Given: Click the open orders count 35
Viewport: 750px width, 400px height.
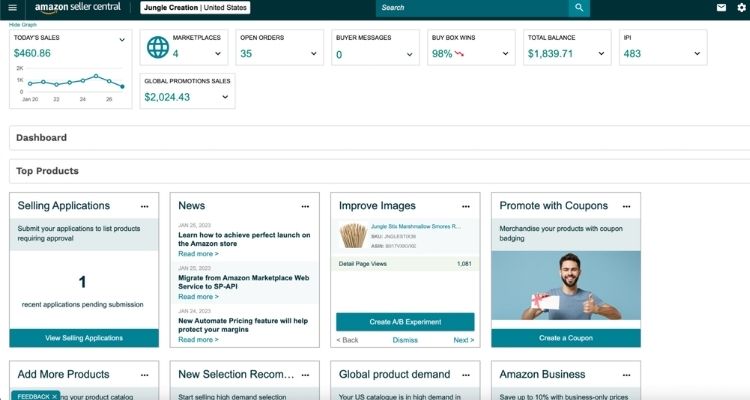Looking at the screenshot, I should pyautogui.click(x=246, y=54).
